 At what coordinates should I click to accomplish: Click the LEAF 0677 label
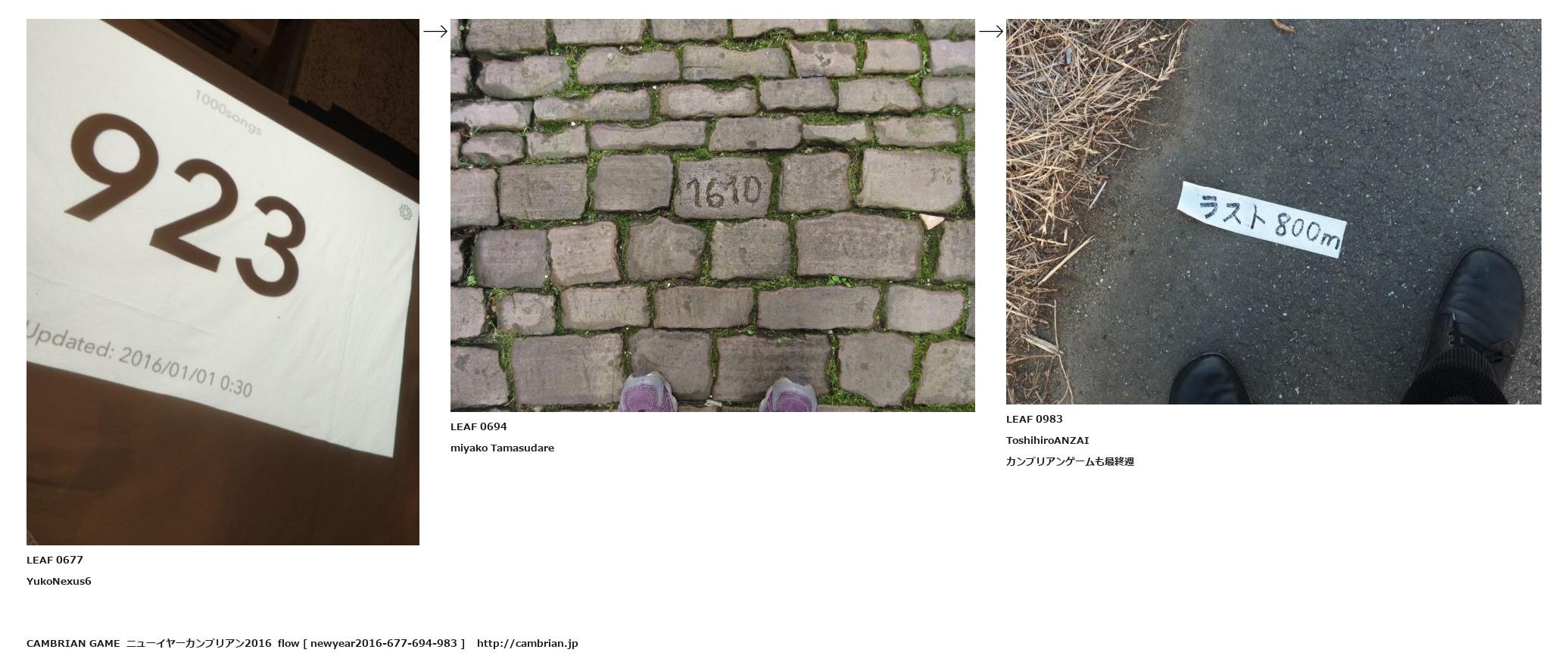pyautogui.click(x=55, y=560)
